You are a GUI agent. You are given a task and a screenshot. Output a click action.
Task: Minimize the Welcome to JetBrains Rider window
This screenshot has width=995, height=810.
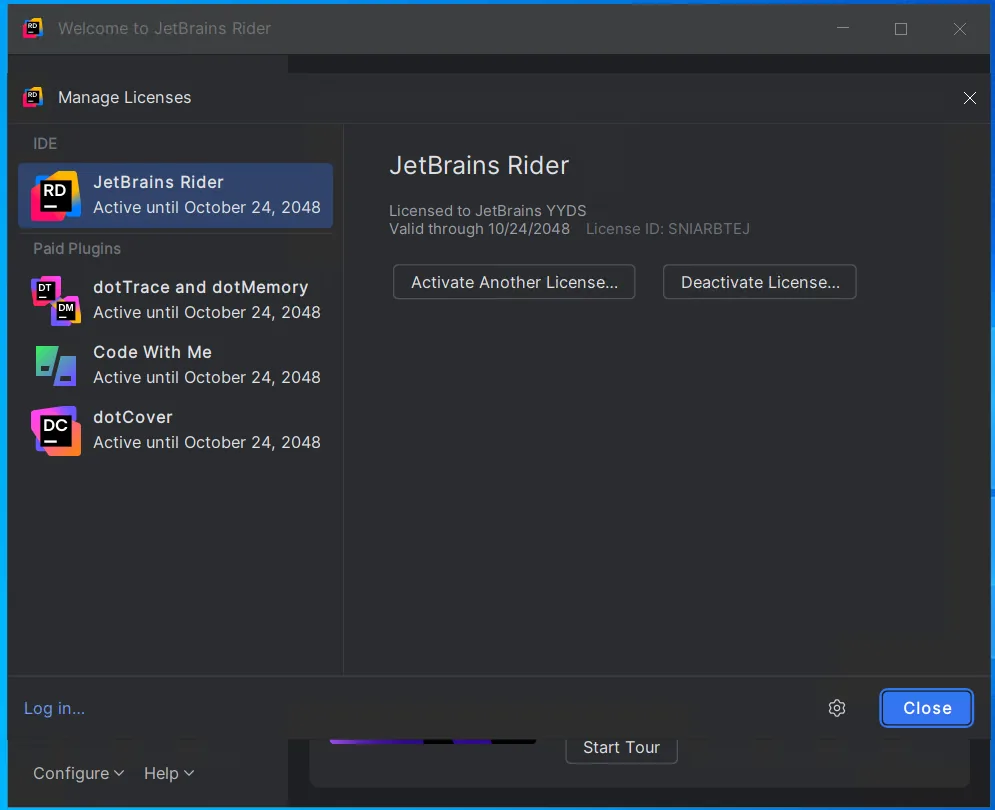click(x=843, y=28)
